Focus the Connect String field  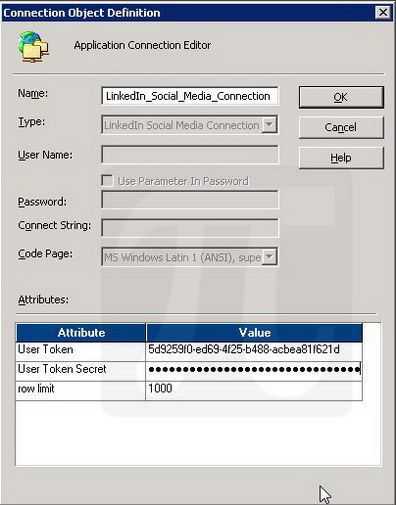click(x=190, y=228)
